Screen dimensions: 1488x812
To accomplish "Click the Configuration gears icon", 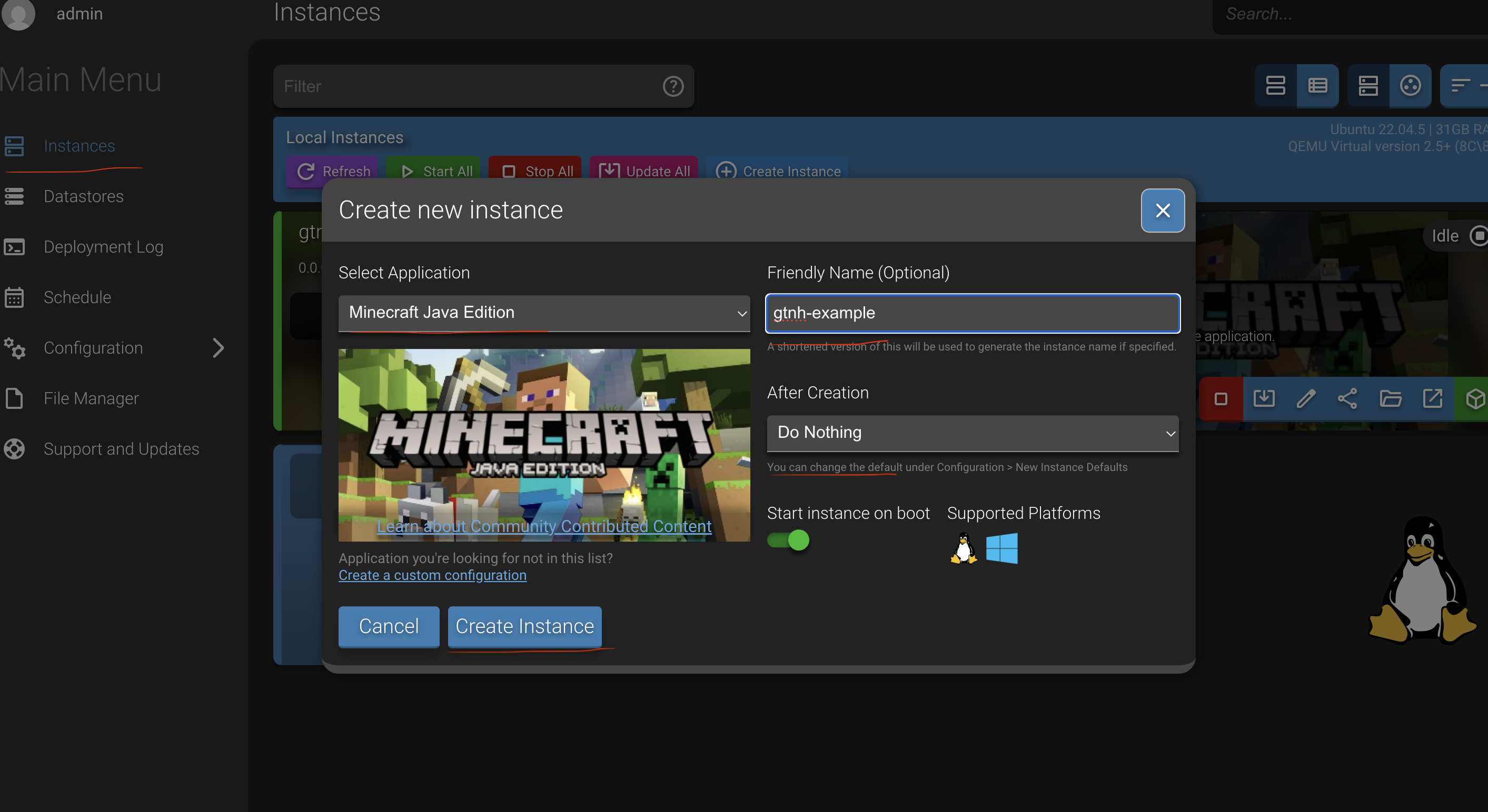I will pos(14,348).
